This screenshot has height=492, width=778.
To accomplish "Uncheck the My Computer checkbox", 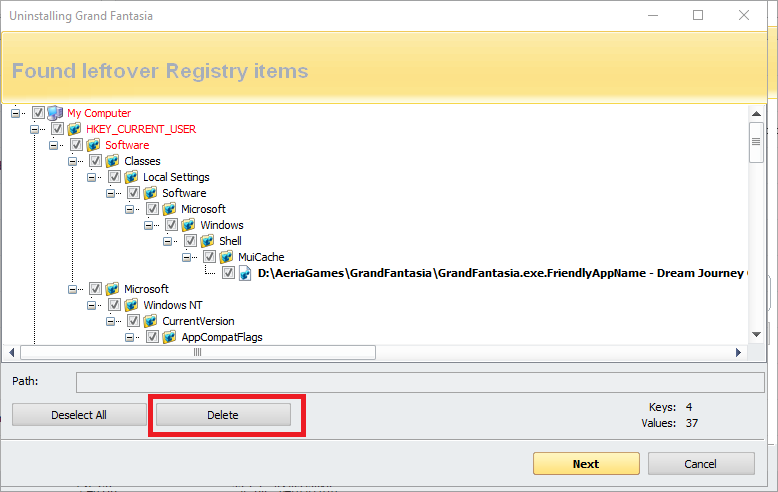I will coord(38,113).
